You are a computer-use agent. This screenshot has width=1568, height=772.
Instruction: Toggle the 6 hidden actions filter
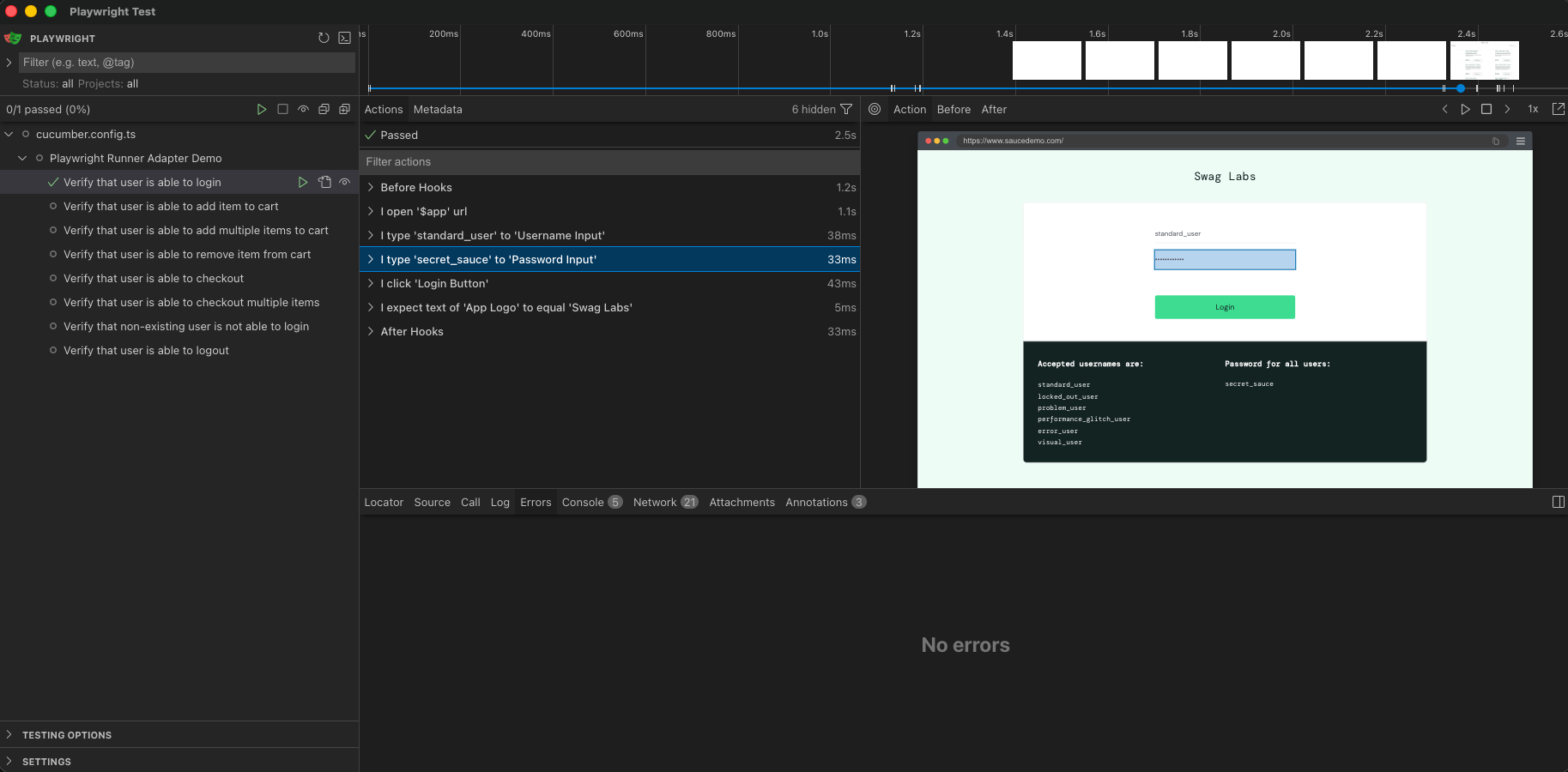coord(821,109)
